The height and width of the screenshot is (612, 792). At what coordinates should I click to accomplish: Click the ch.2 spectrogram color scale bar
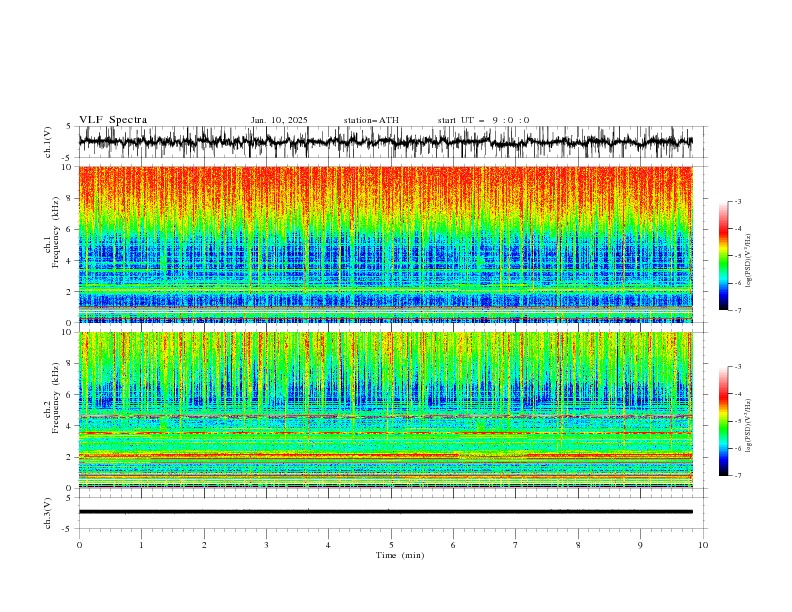[723, 421]
